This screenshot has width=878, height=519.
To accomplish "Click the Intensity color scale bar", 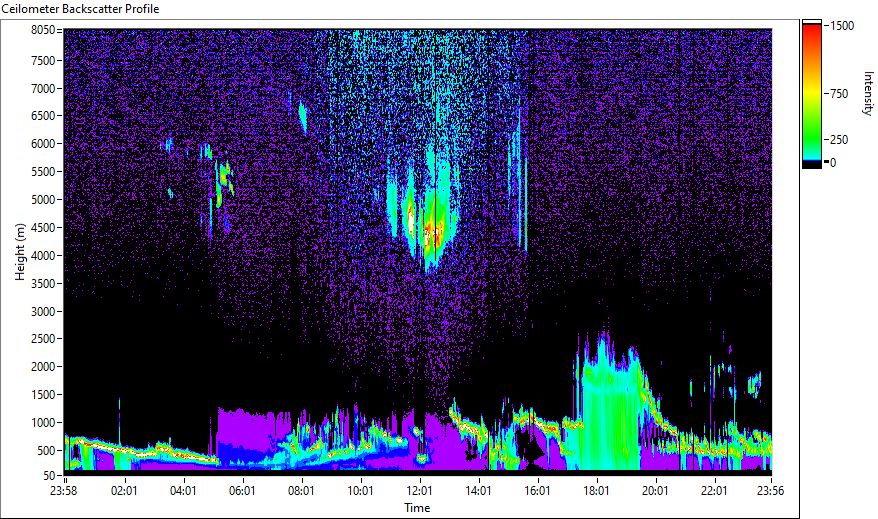I will click(x=811, y=94).
